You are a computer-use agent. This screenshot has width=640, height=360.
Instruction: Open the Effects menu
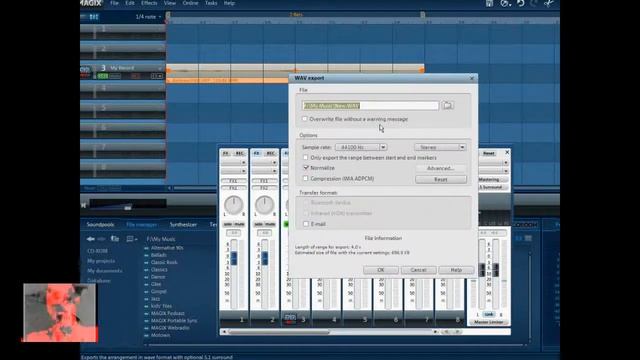click(149, 3)
